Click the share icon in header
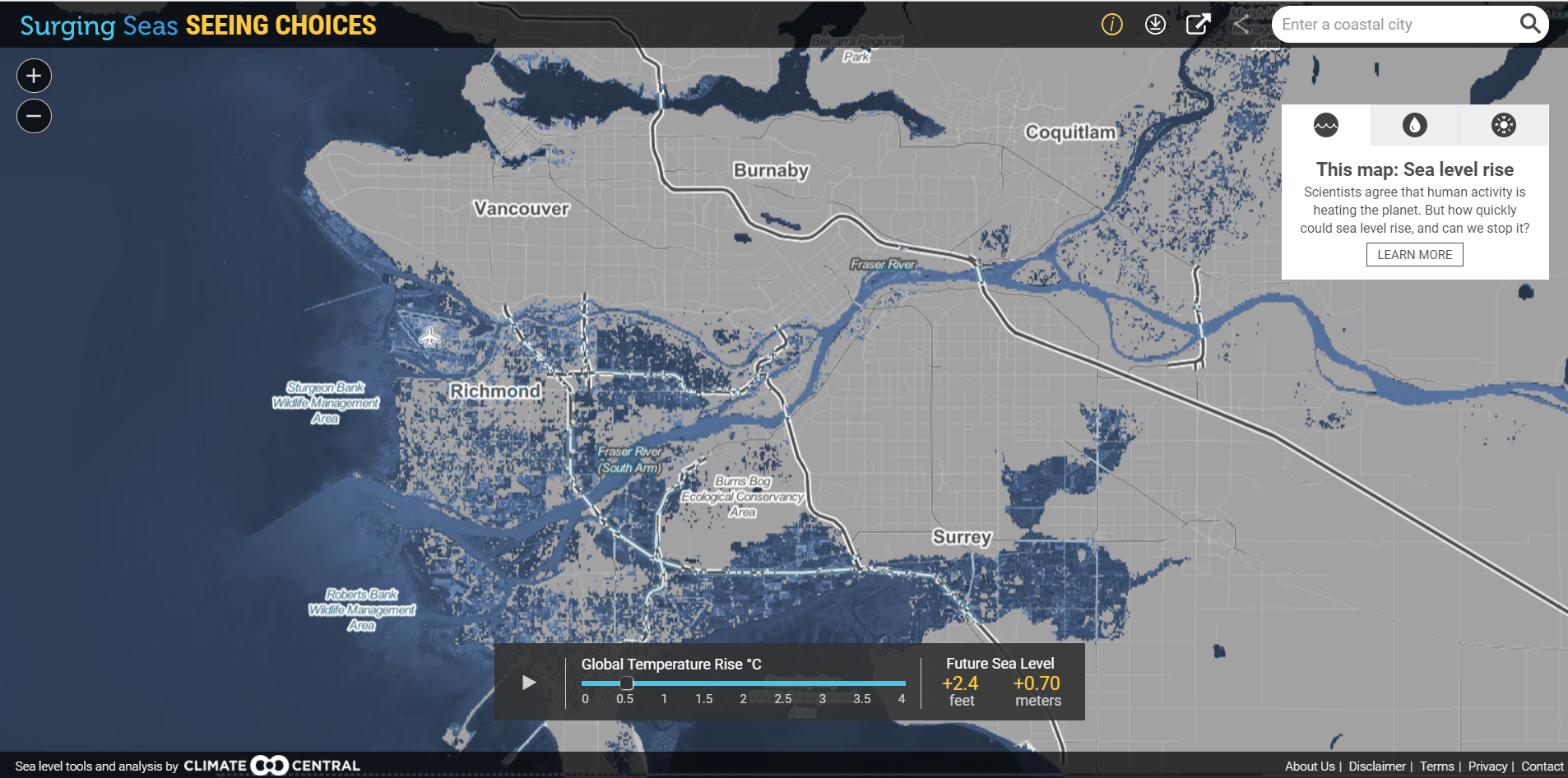Image resolution: width=1568 pixels, height=778 pixels. 1241,25
